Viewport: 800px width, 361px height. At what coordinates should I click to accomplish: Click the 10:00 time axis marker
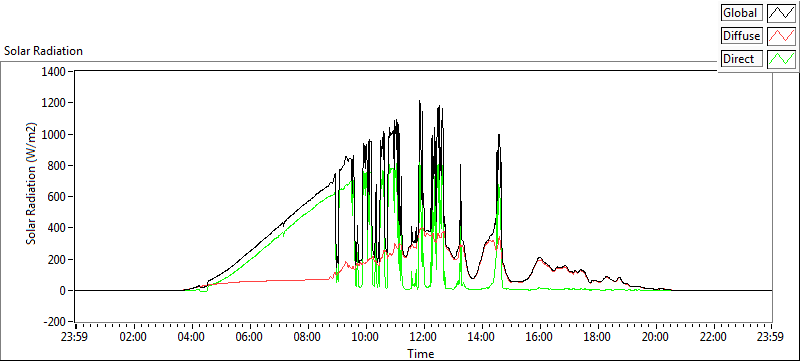(x=366, y=337)
